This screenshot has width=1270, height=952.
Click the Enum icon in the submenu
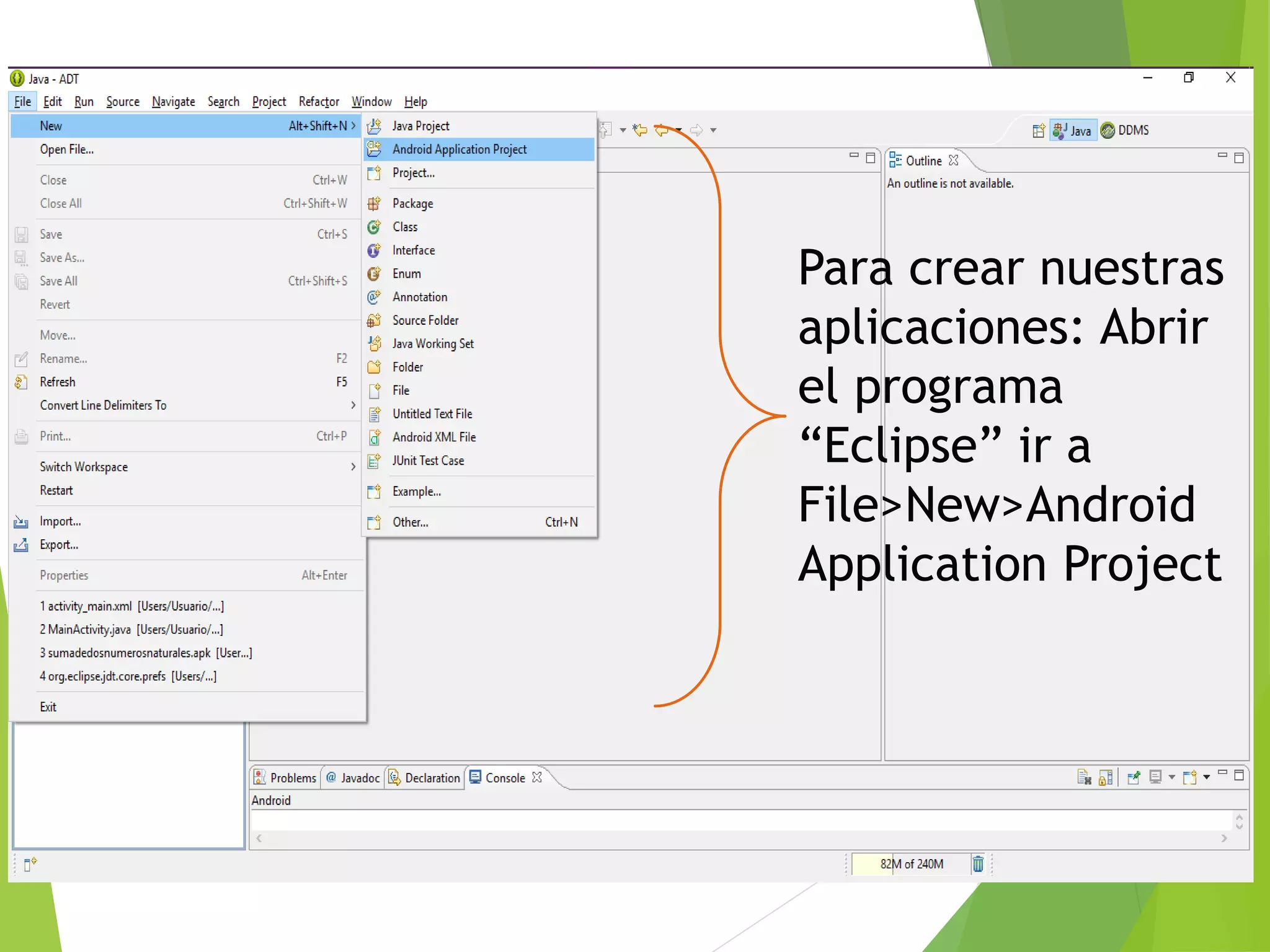[374, 274]
